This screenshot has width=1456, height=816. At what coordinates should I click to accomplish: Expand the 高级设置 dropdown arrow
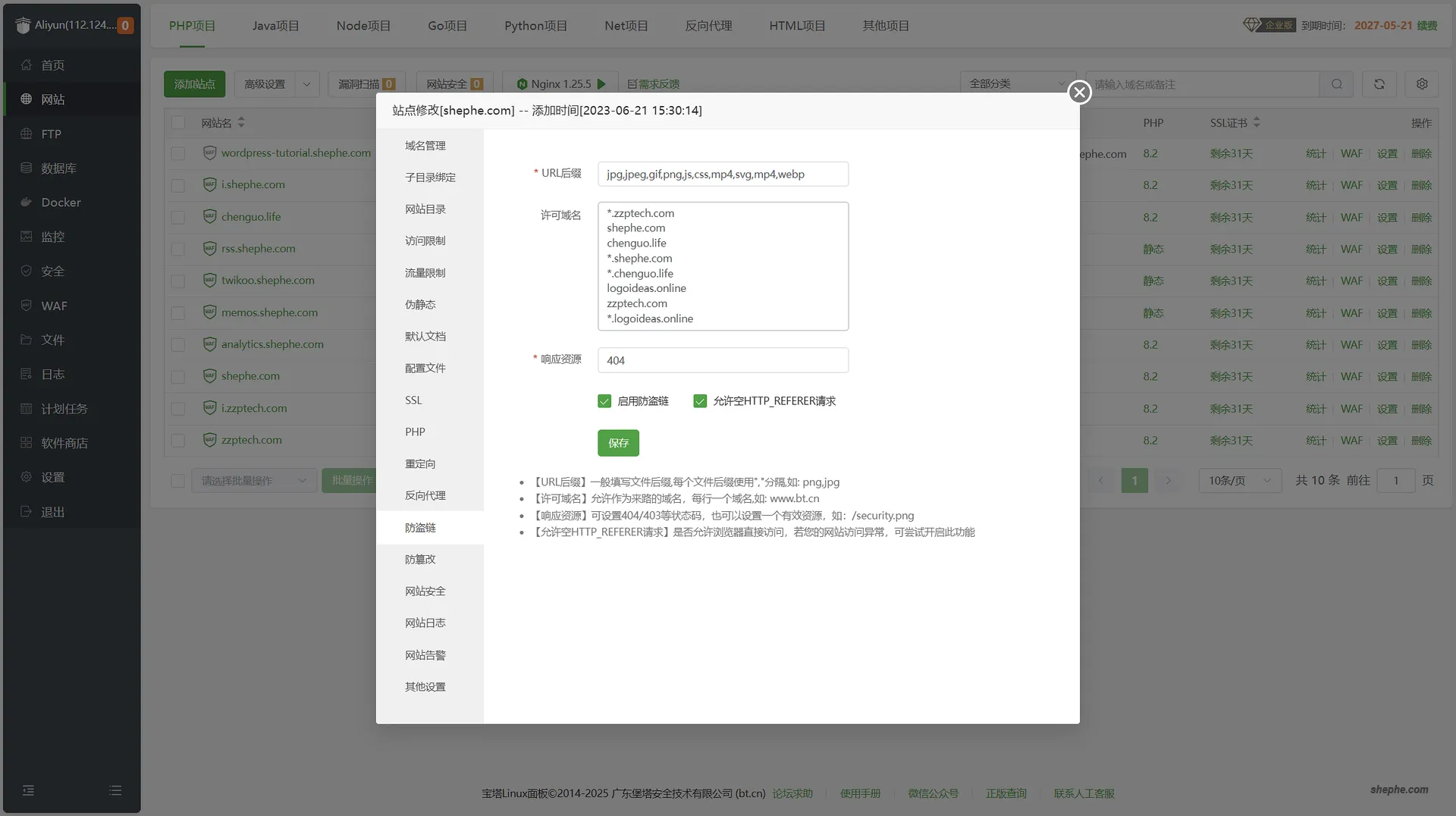tap(307, 84)
